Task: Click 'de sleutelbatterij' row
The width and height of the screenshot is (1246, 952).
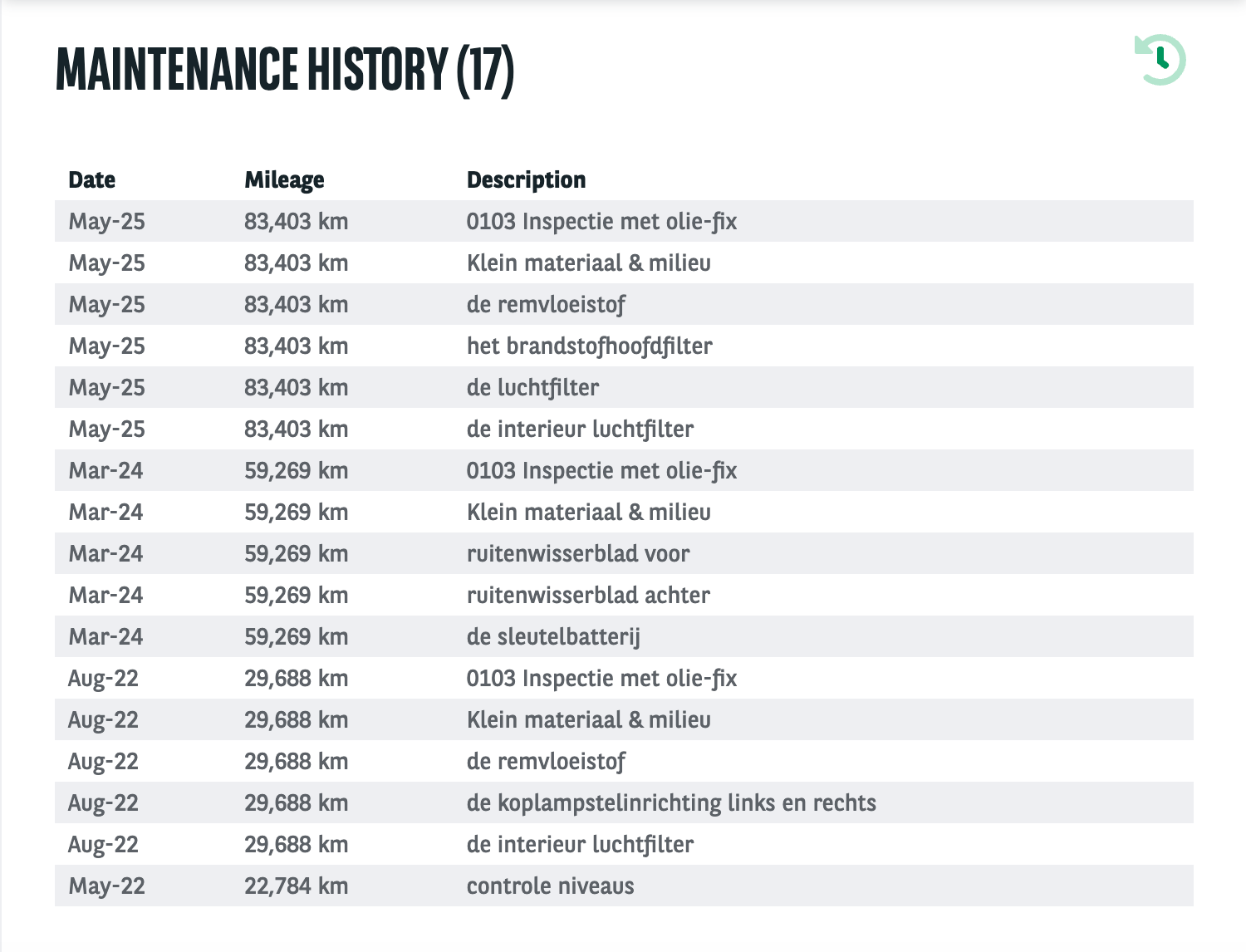Action: pyautogui.click(x=624, y=636)
